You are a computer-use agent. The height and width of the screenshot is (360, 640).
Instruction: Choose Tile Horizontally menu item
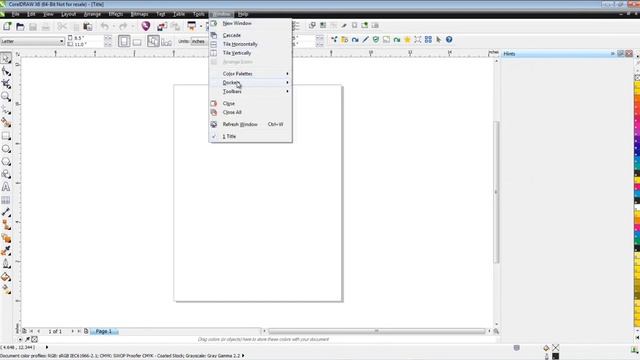coord(250,44)
